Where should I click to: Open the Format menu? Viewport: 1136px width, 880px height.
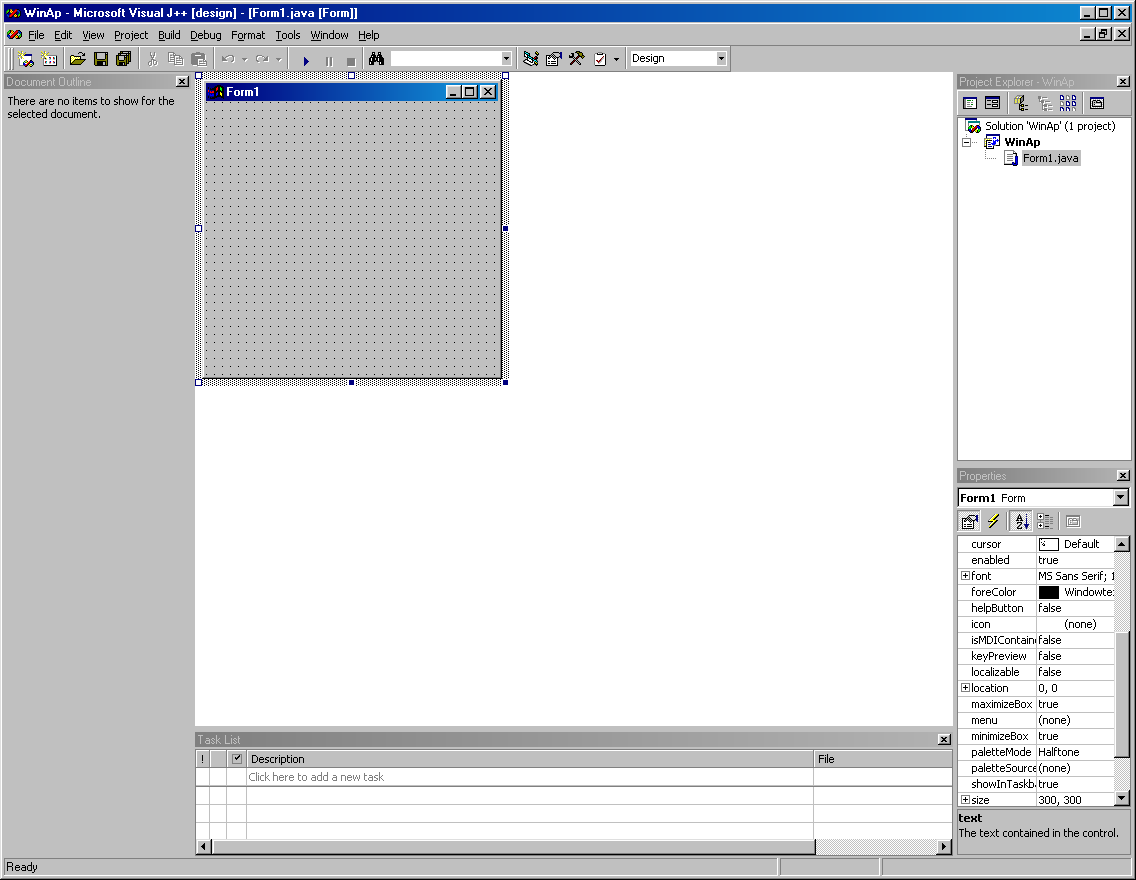(248, 35)
